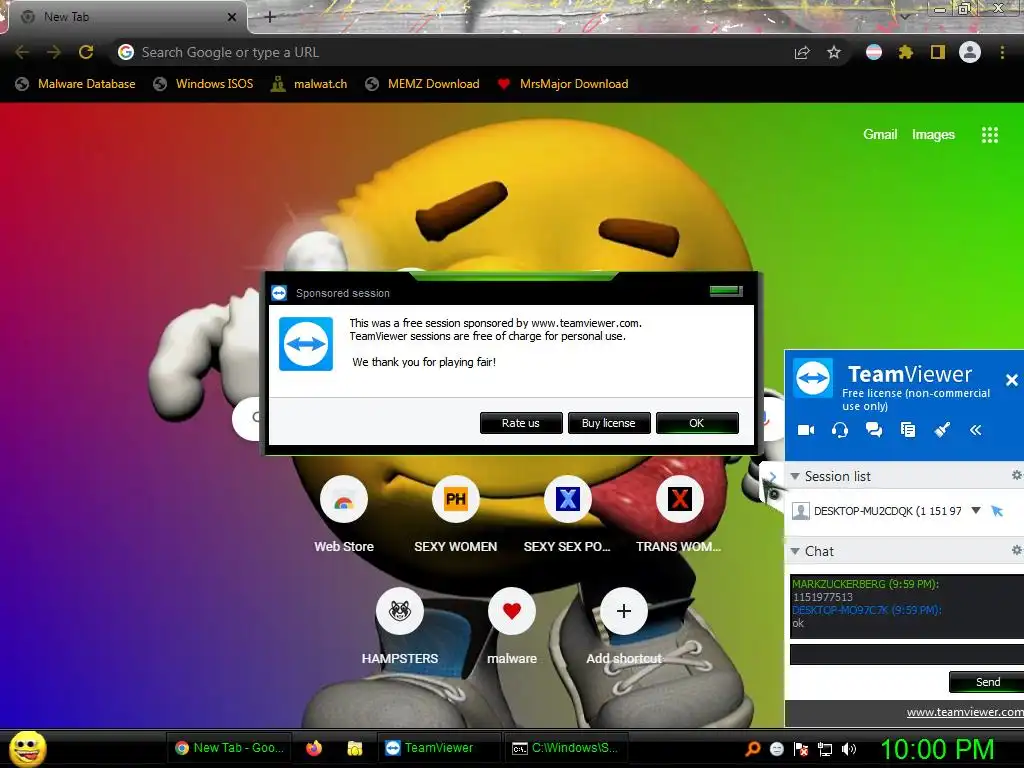Open www.teamviewer.com link in panel
The width and height of the screenshot is (1024, 768).
tap(965, 712)
